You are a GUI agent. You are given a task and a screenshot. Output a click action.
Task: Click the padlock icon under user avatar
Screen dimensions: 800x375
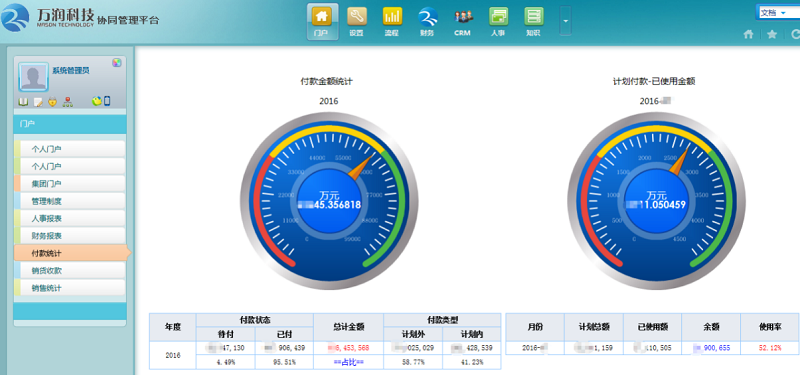coord(52,102)
